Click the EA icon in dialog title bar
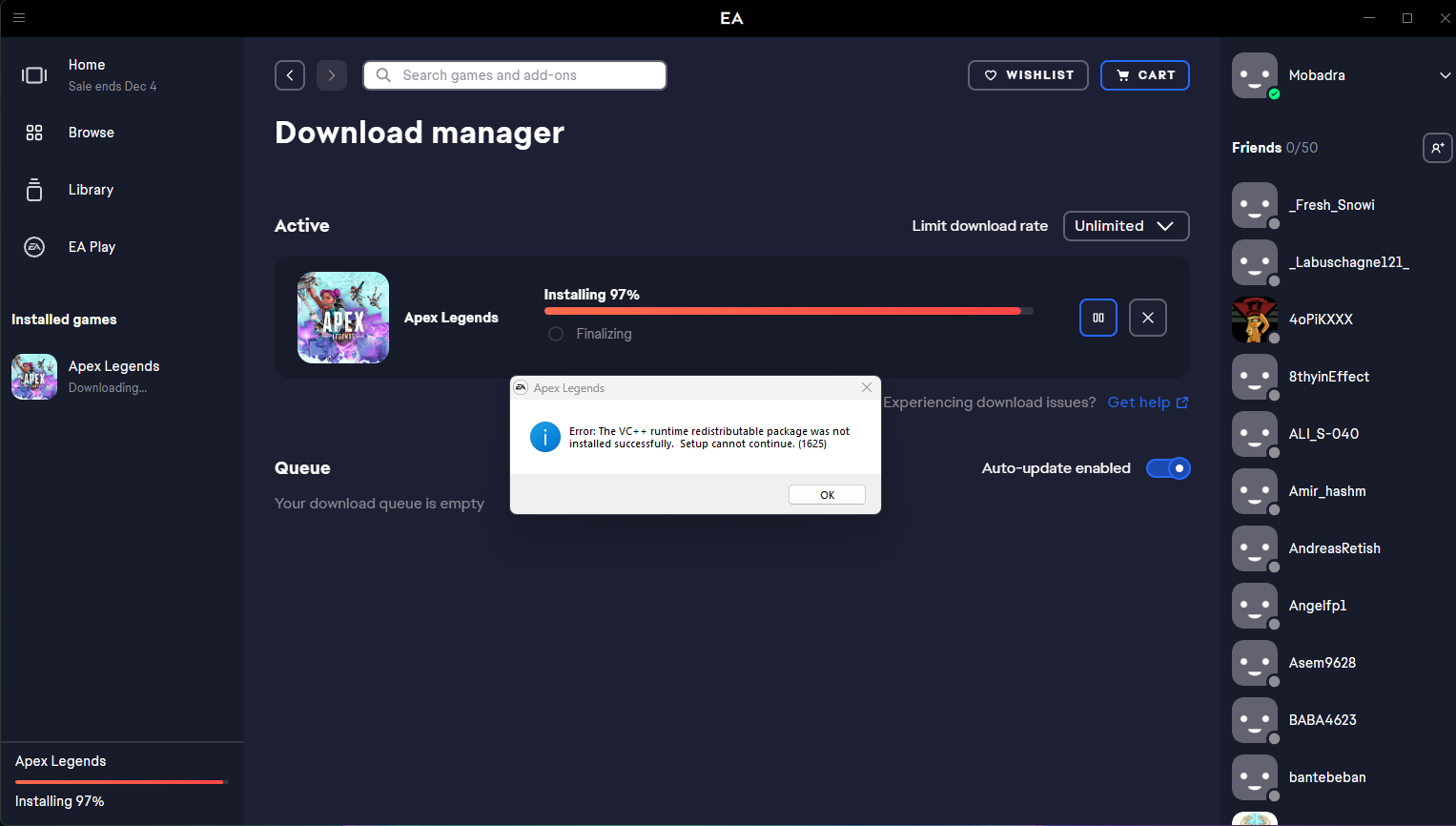The width and height of the screenshot is (1456, 826). tap(521, 387)
